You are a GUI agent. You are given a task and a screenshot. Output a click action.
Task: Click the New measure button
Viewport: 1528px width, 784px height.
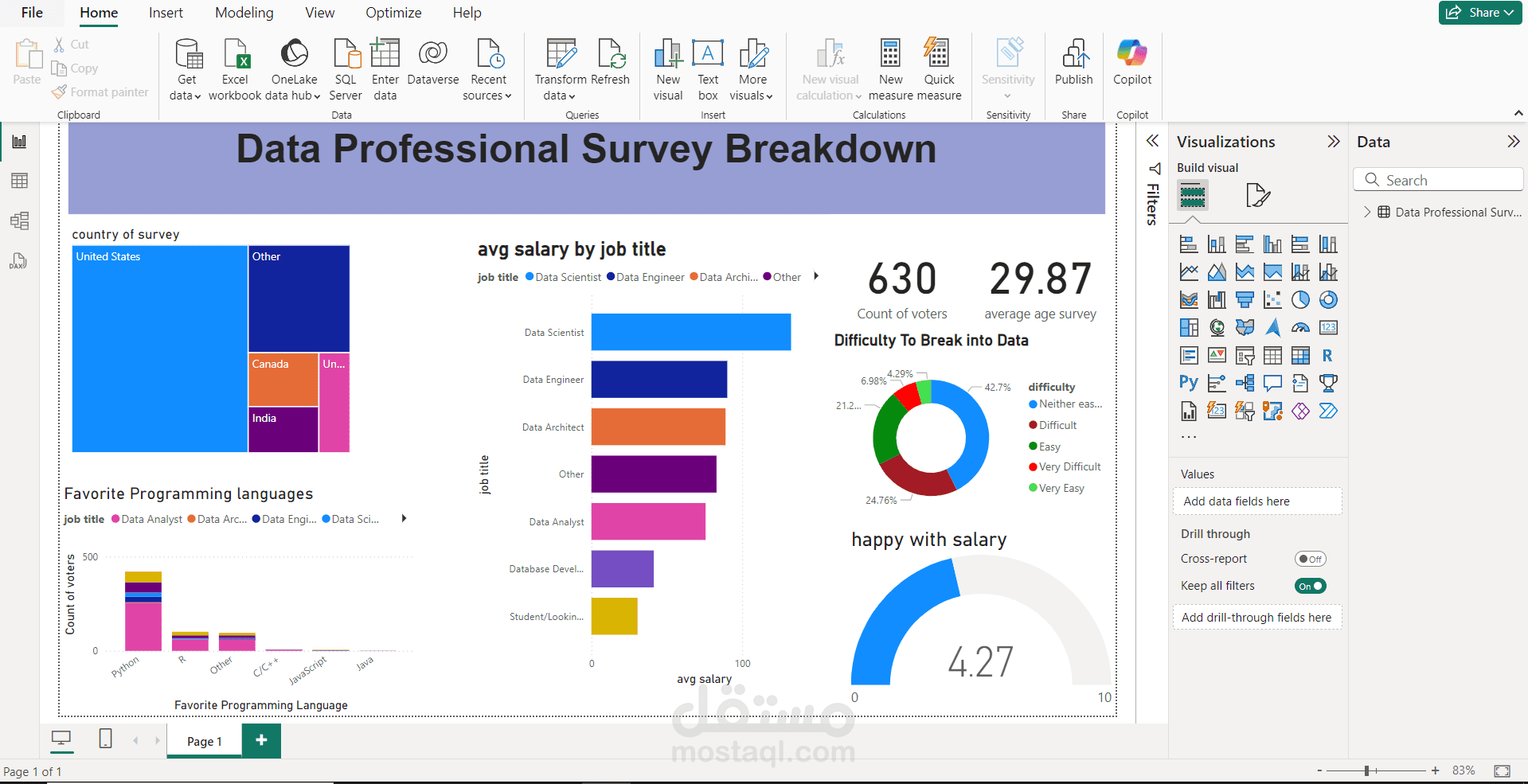(x=891, y=70)
